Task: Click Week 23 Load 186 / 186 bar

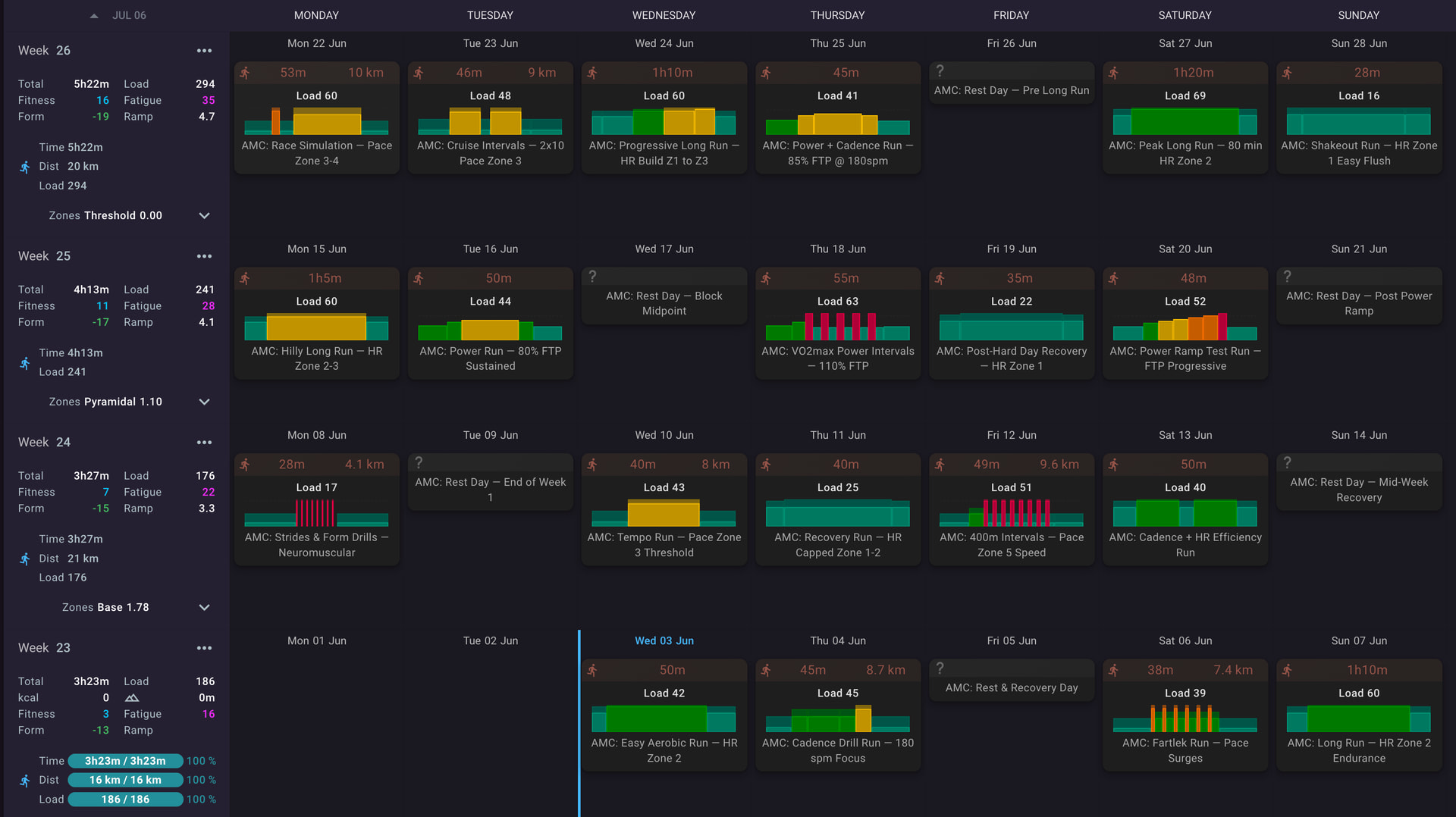Action: pyautogui.click(x=125, y=800)
